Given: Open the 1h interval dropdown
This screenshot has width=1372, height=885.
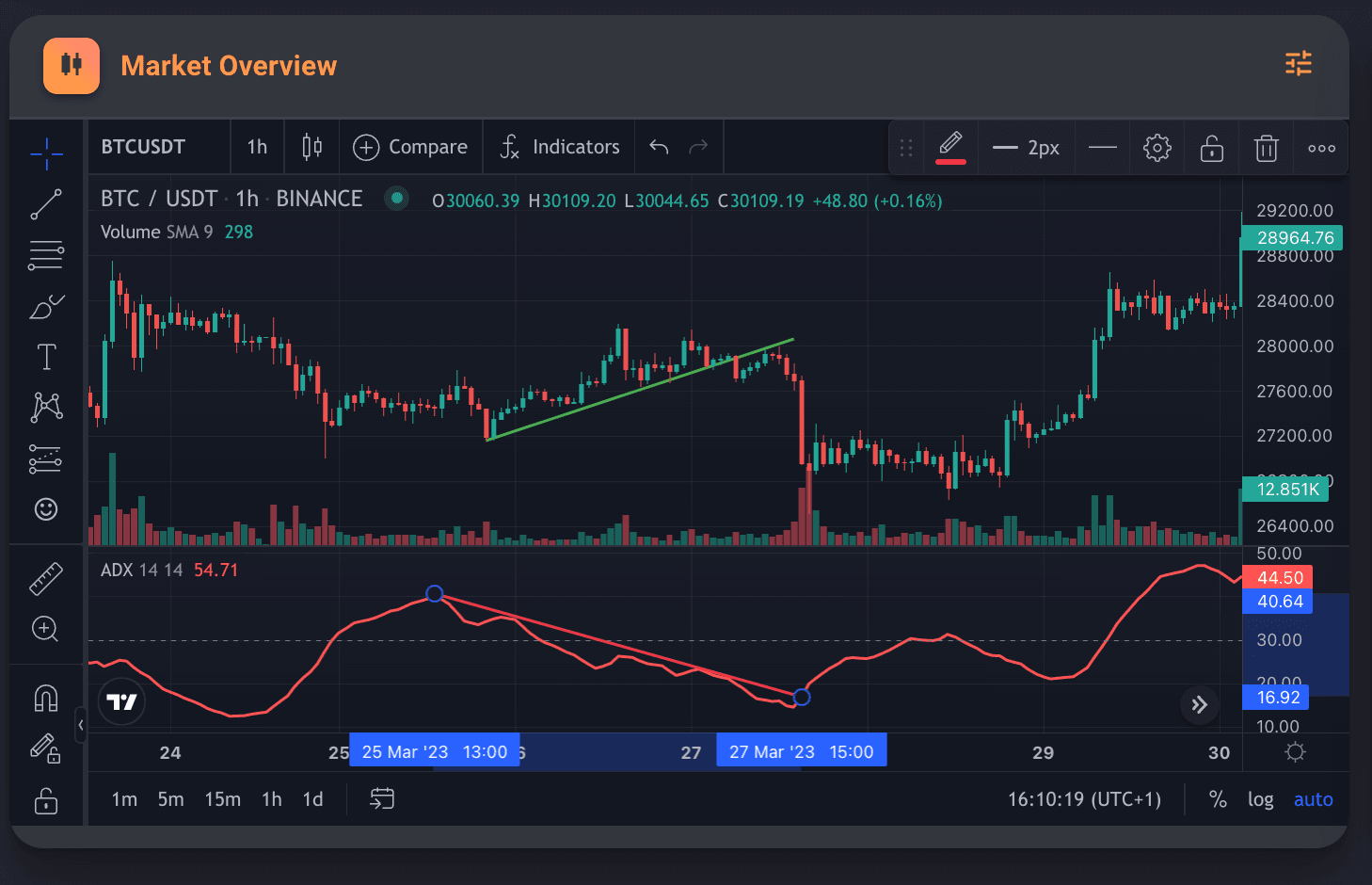Looking at the screenshot, I should coord(257,147).
